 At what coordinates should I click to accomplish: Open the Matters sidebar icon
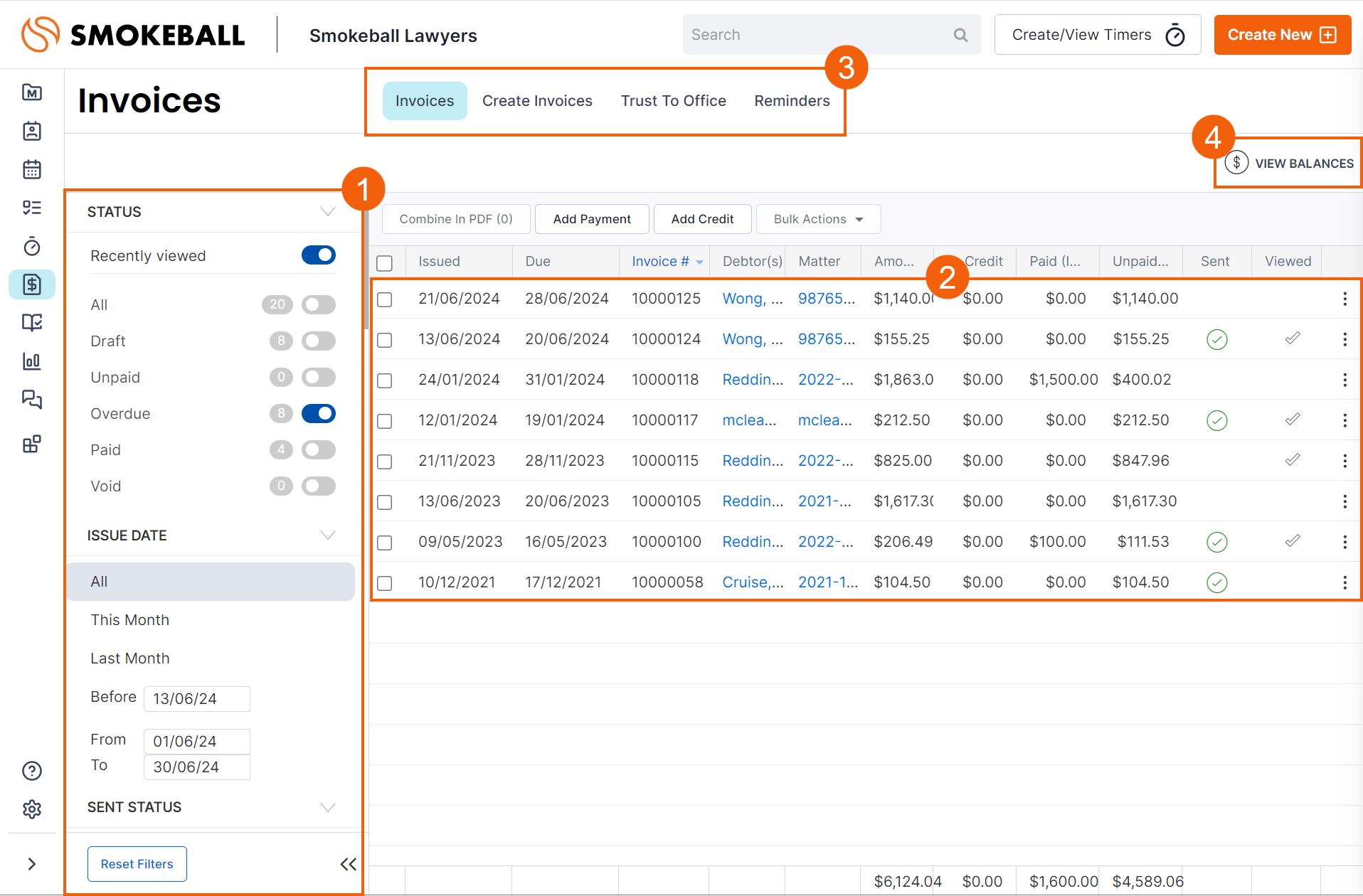32,92
